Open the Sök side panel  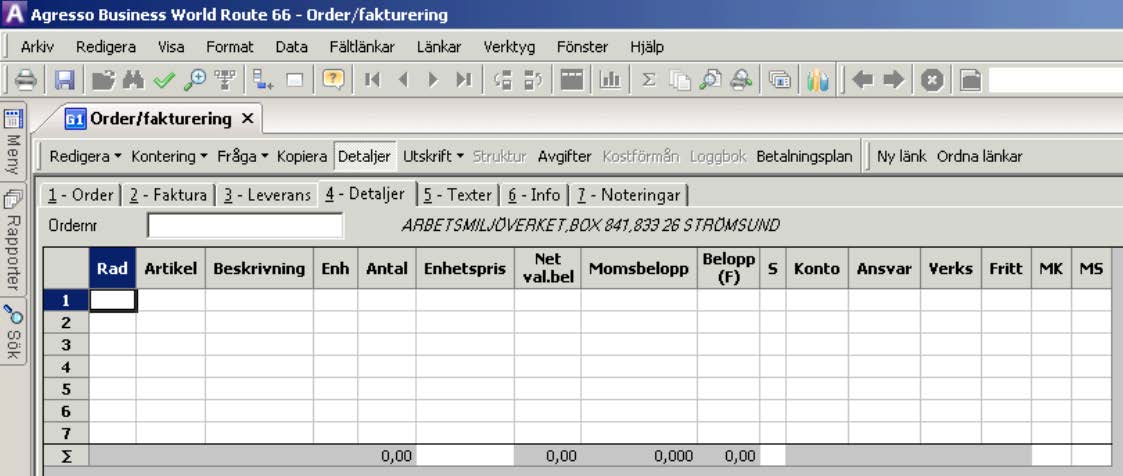click(x=14, y=331)
